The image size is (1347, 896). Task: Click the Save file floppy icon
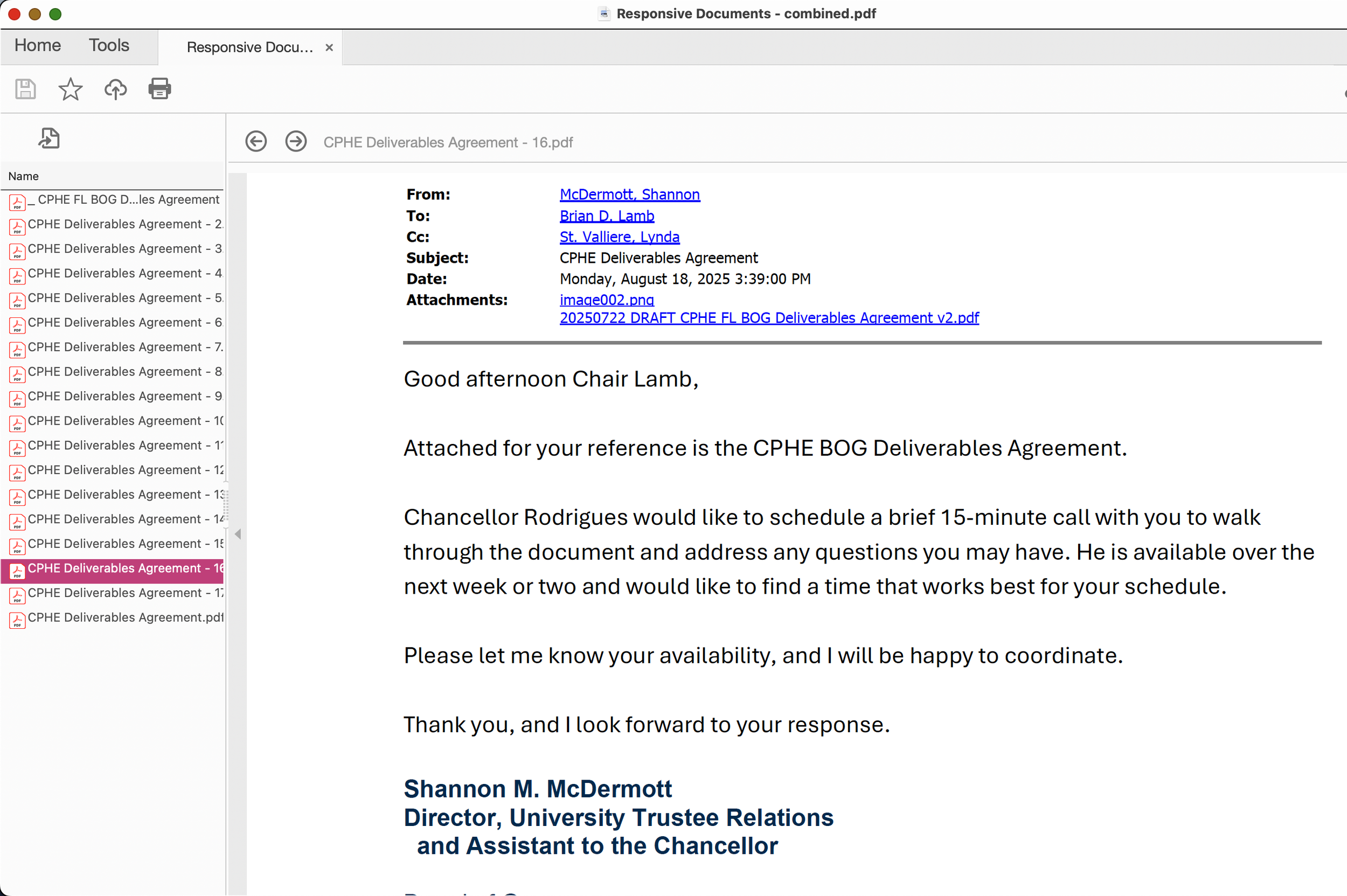coord(25,89)
